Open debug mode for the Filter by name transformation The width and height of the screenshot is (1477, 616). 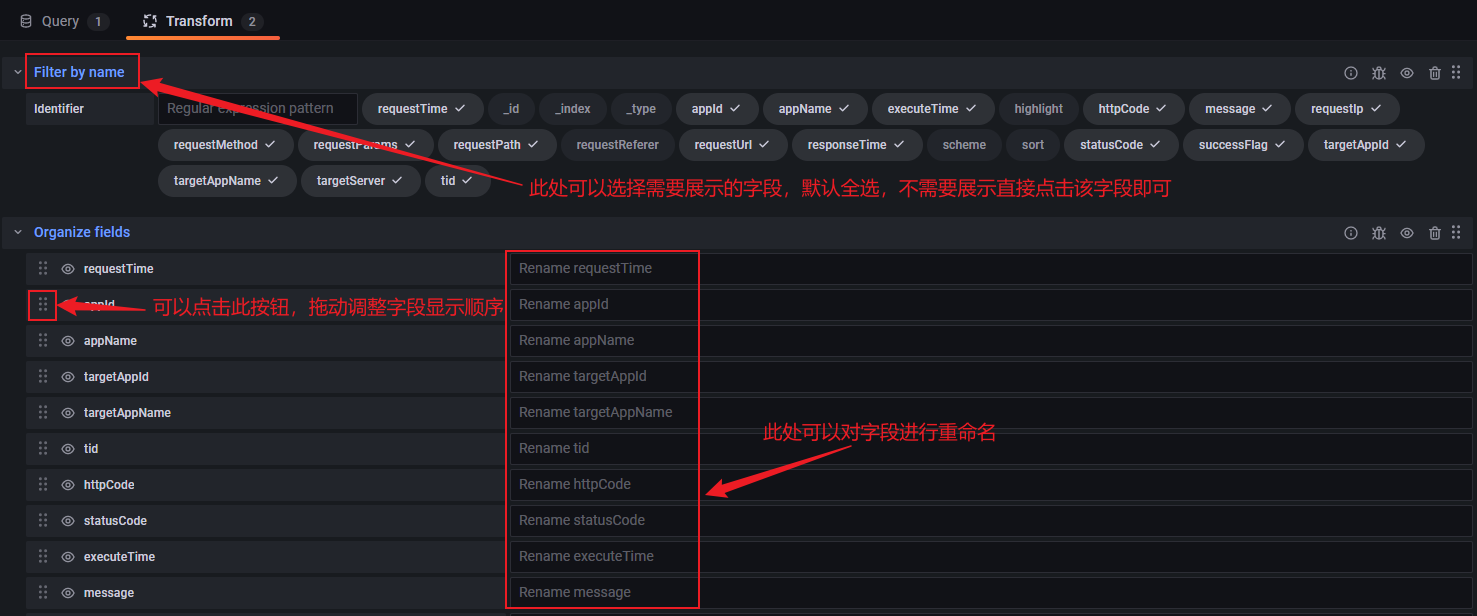pyautogui.click(x=1379, y=73)
